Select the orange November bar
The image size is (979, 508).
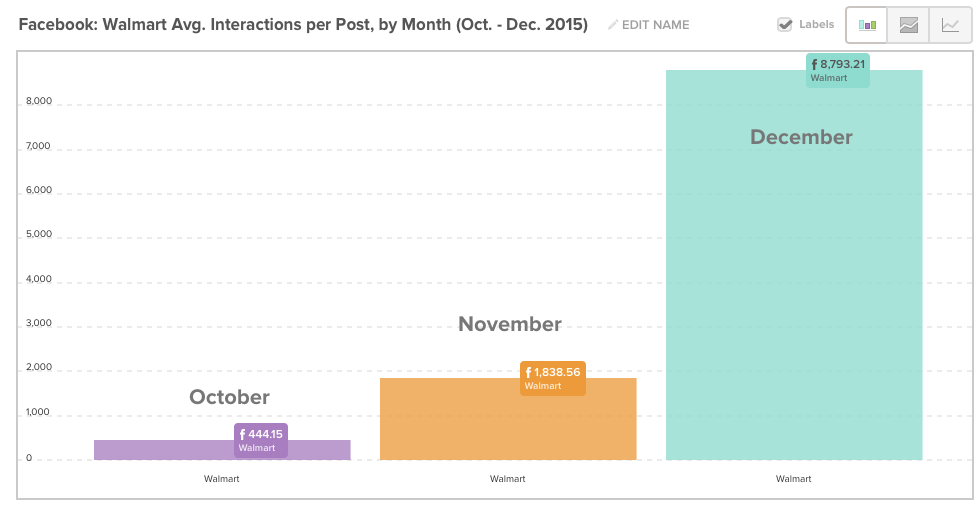coord(508,419)
